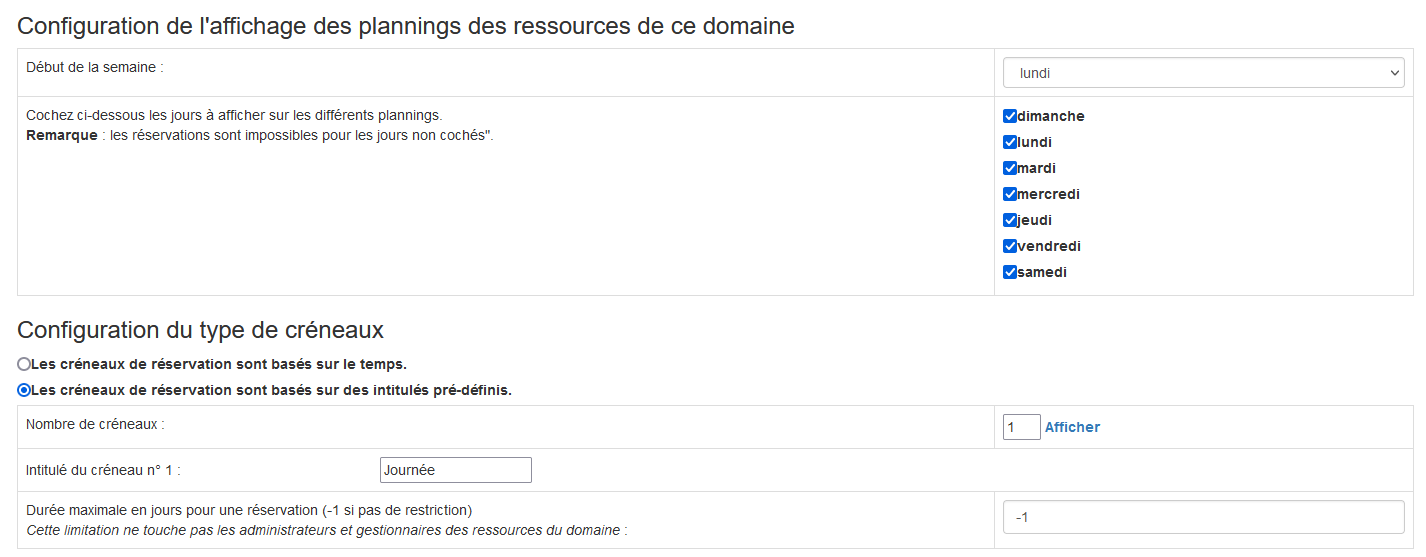Click the 'basés sur le temps' label
Screen dimensions: 1426x557
coord(219,364)
